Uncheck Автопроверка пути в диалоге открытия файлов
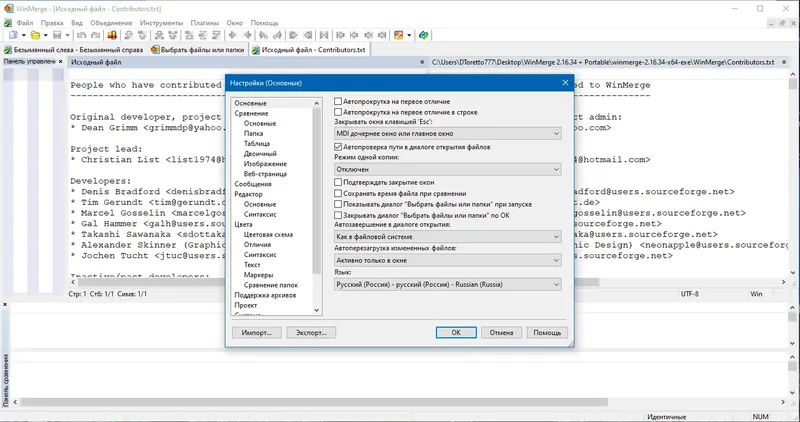Viewport: 800px width, 422px height. click(x=338, y=147)
